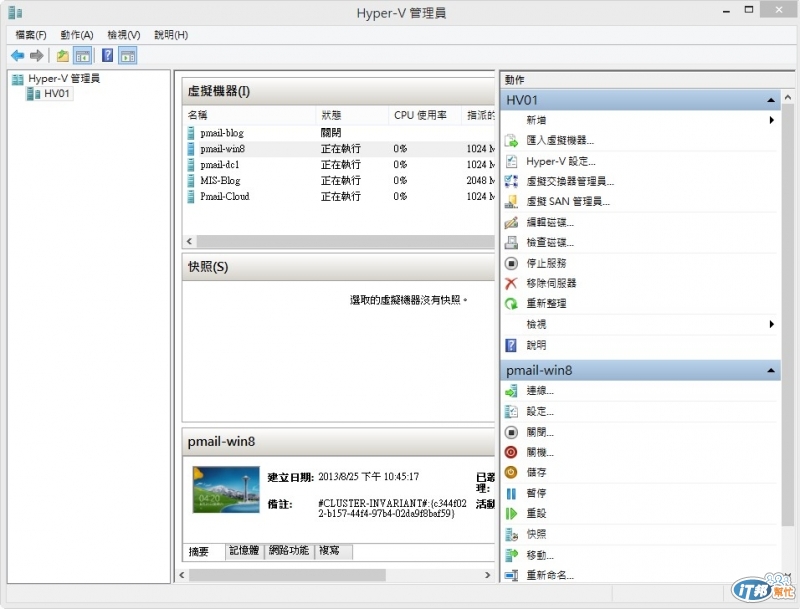
Task: Click the bottom details scrollbar left arrow
Action: (182, 575)
